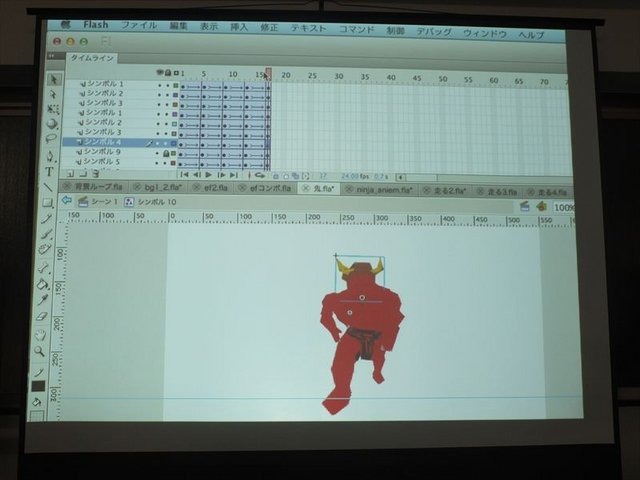This screenshot has width=640, height=480.
Task: Click the new folder icon below layers
Action: tap(83, 174)
